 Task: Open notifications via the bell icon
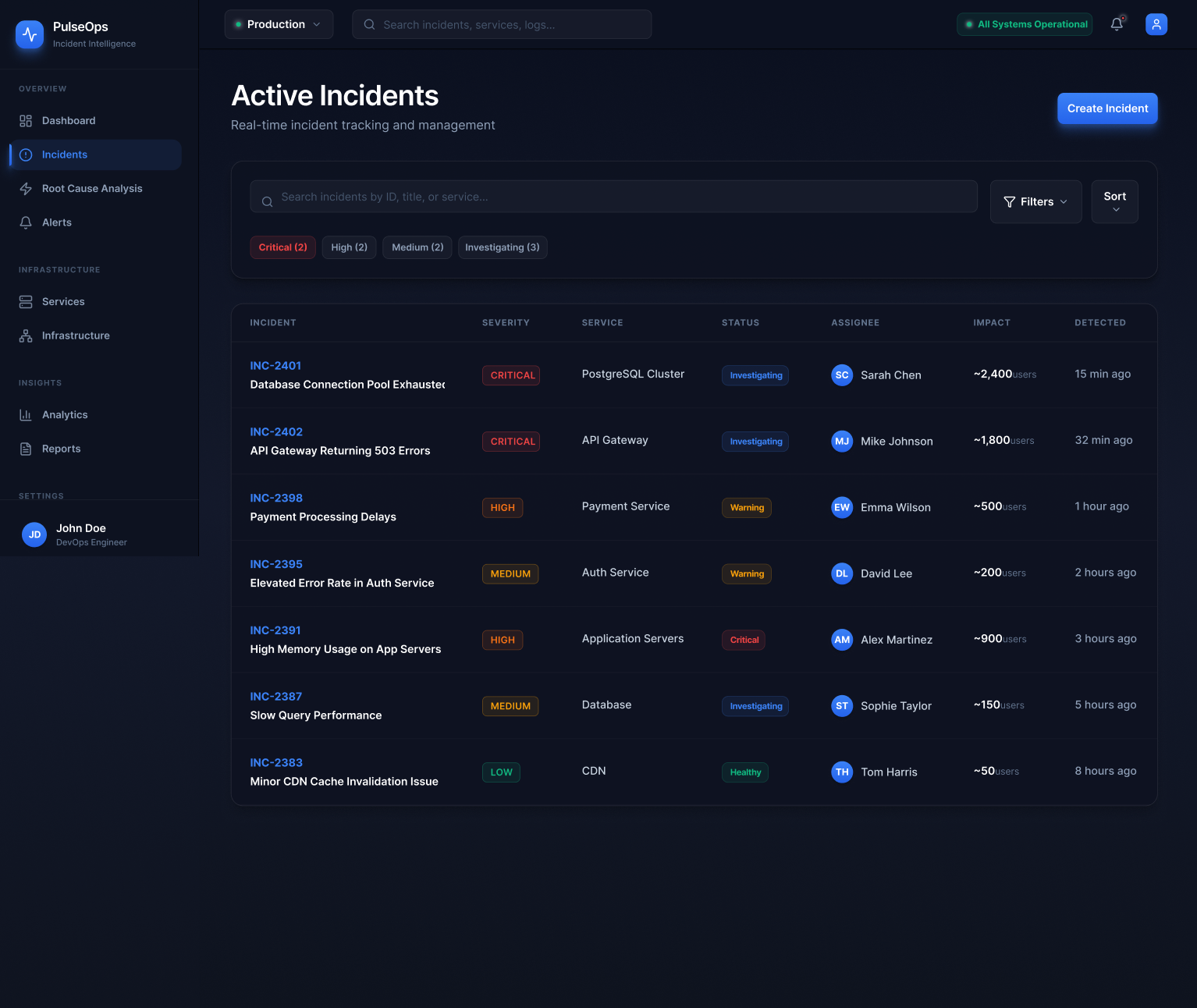(1116, 24)
